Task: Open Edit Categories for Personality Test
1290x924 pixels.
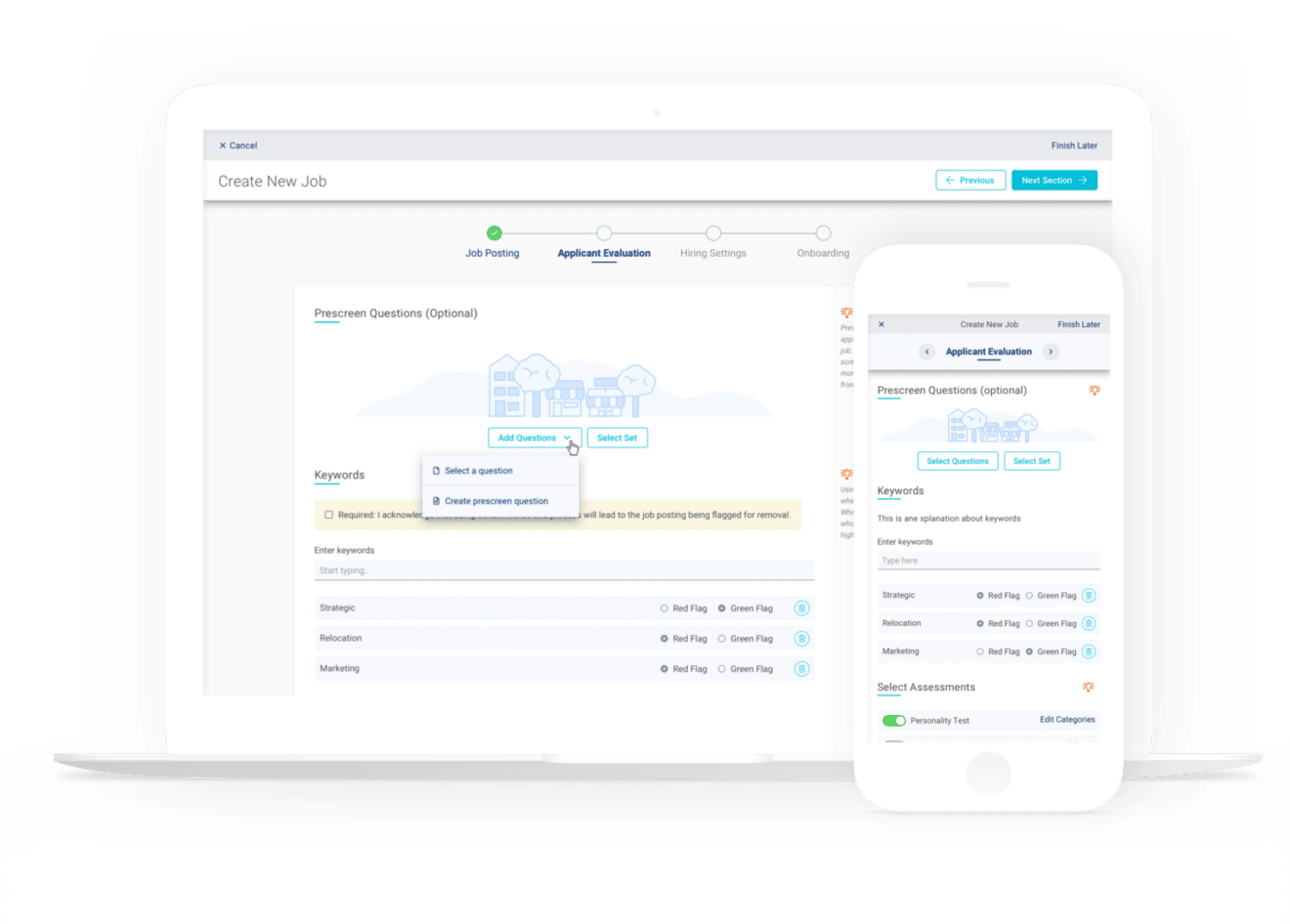Action: tap(1067, 719)
